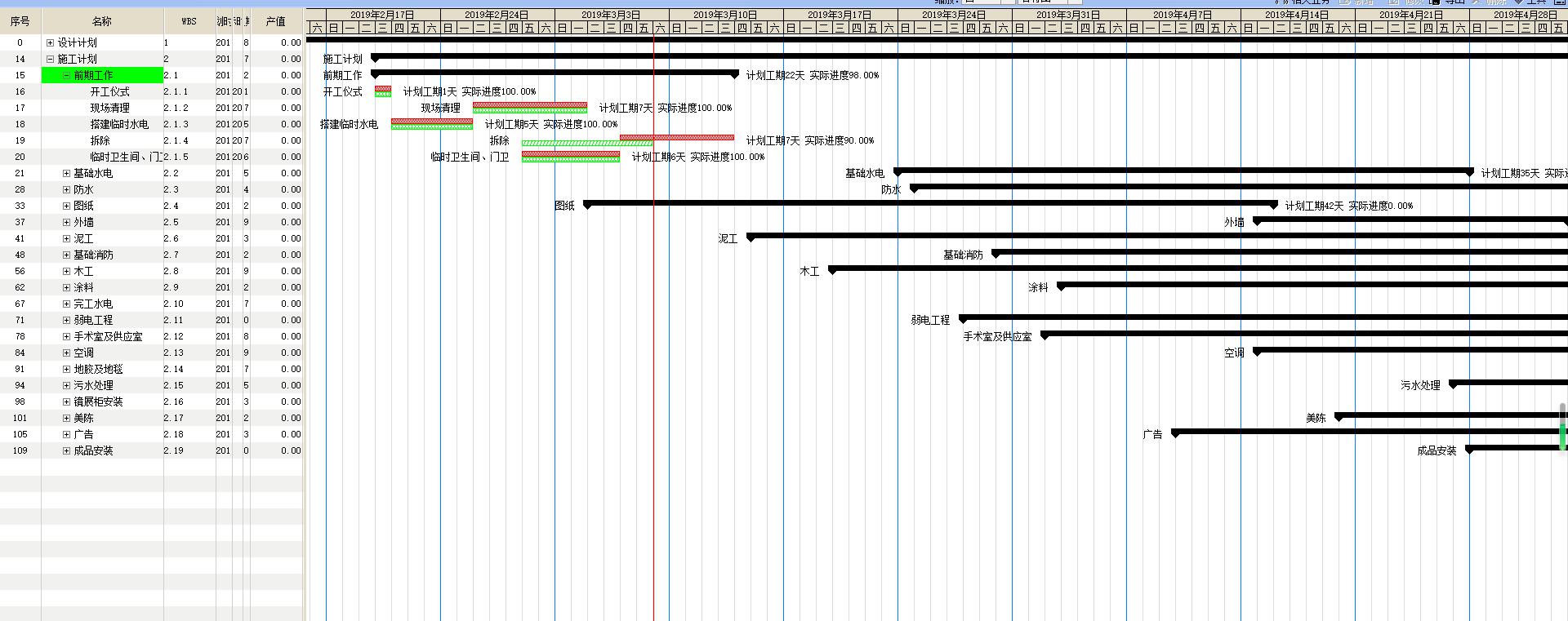Click the 图纸 summary bar in chart
This screenshot has height=621, width=1568.
pos(929,203)
